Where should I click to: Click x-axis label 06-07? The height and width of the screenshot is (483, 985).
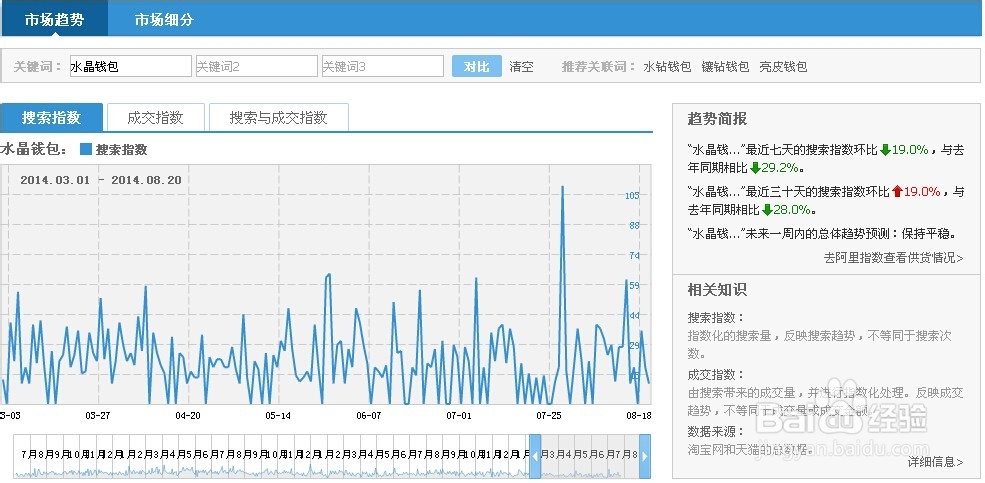tap(369, 415)
